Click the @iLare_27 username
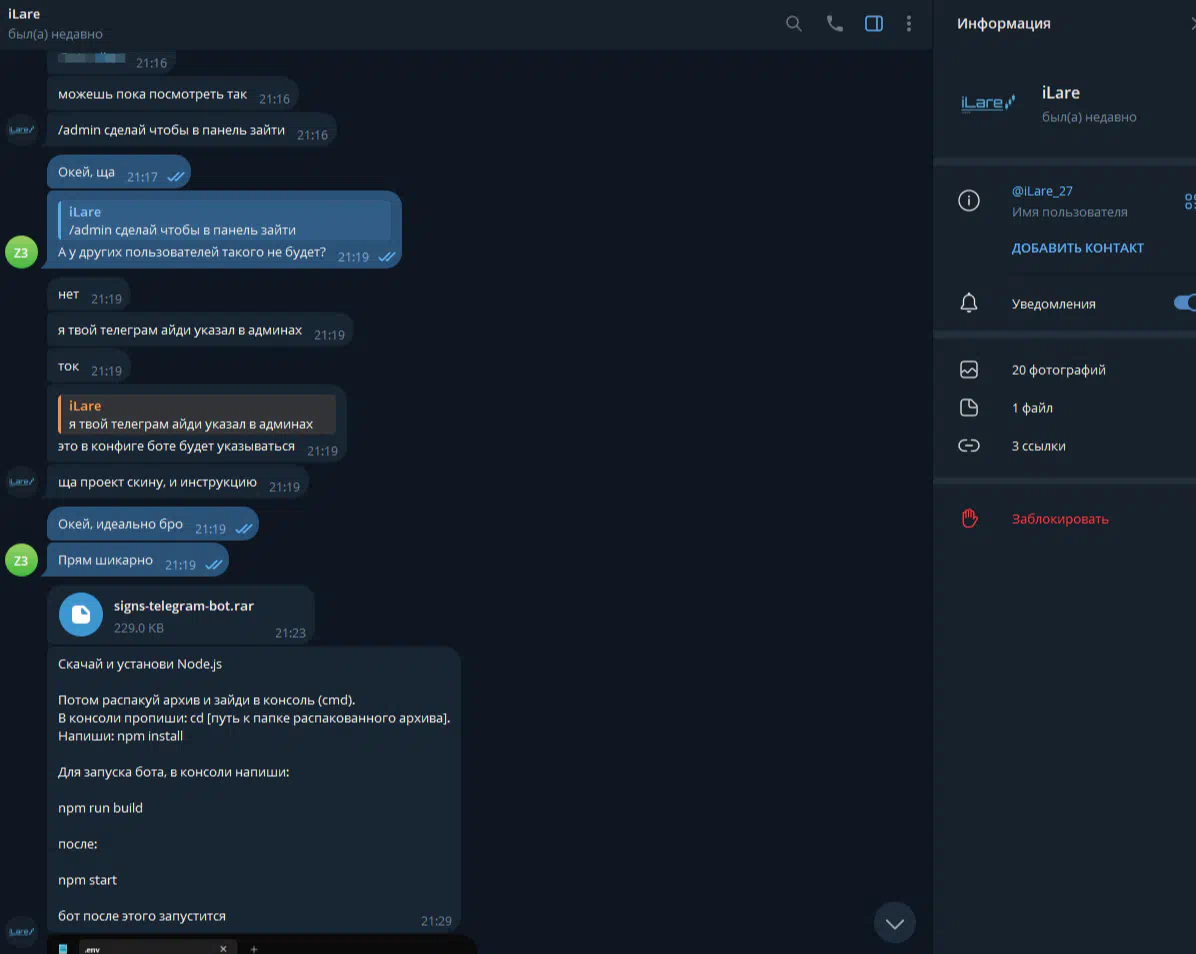The width and height of the screenshot is (1196, 954). 1042,191
